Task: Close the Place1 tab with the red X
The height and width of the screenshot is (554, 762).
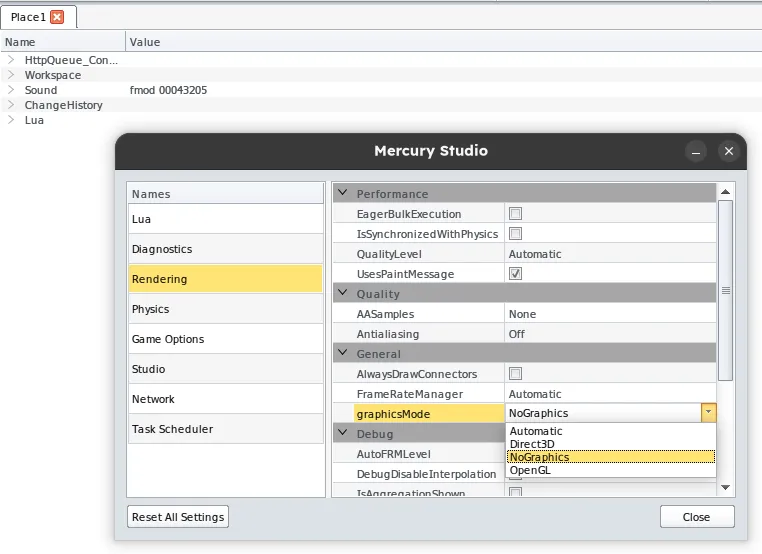Action: point(57,17)
